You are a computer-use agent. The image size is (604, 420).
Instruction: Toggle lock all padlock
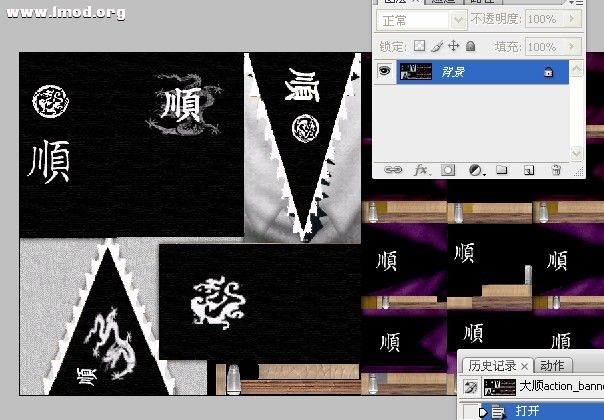470,47
